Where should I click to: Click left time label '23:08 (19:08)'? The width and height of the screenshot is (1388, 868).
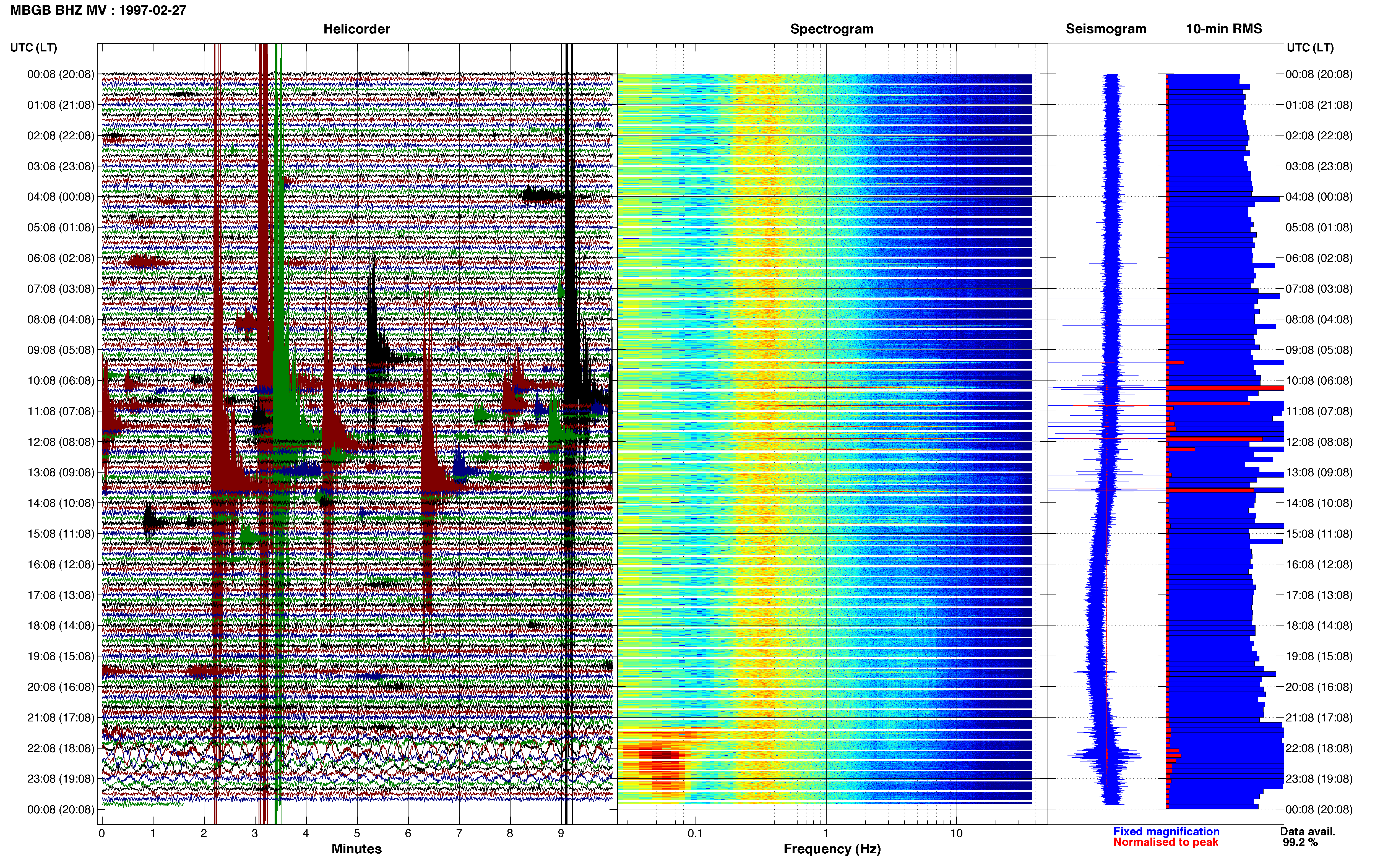point(61,779)
